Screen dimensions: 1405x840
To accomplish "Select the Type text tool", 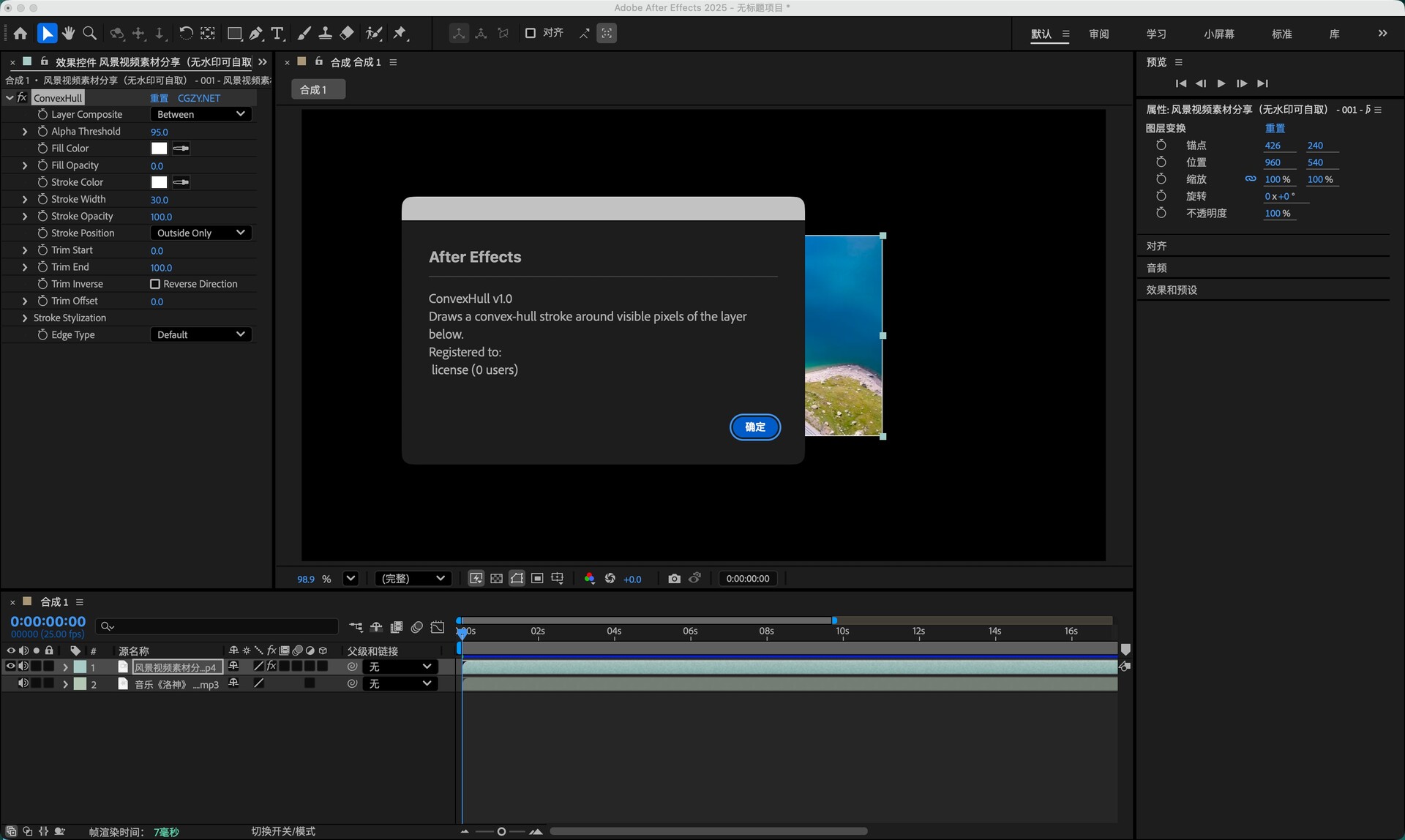I will (277, 34).
